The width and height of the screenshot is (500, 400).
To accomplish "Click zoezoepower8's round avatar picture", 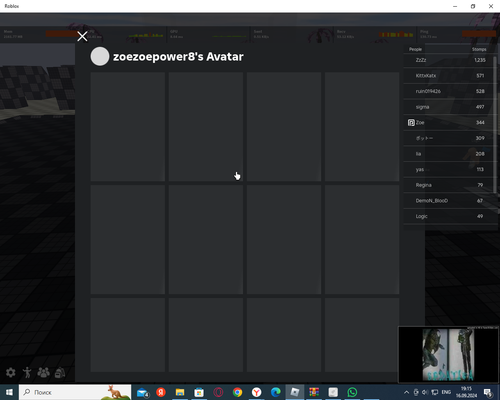I will (x=100, y=56).
